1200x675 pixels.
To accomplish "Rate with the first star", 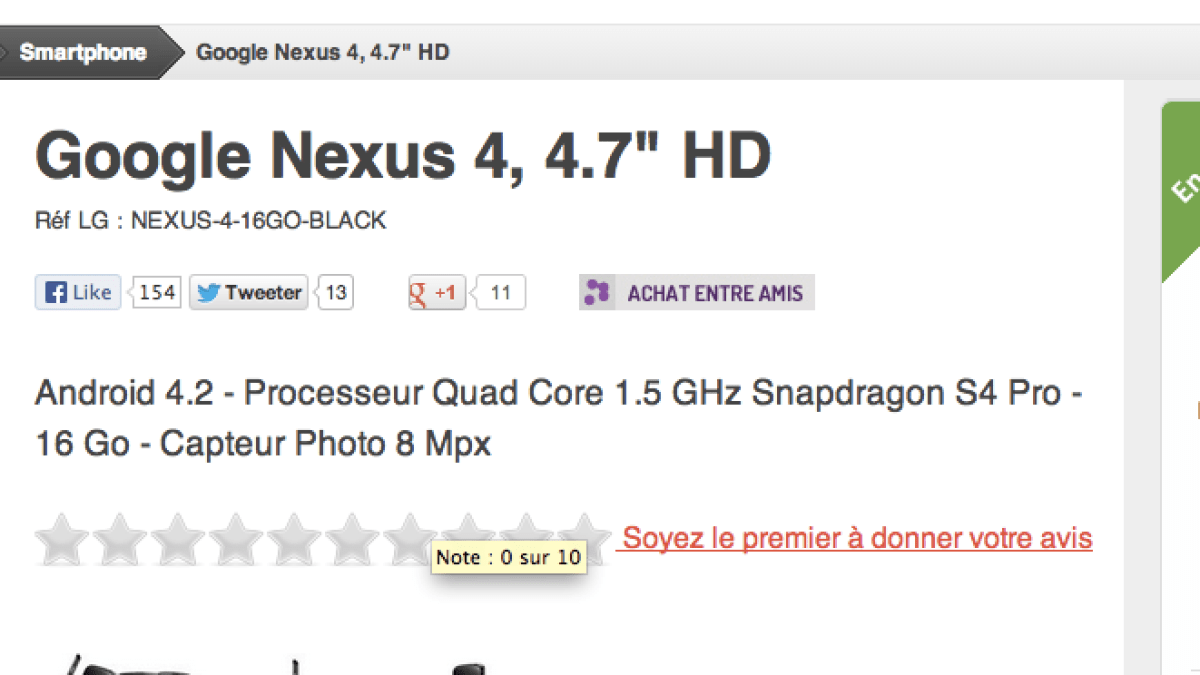I will tap(62, 539).
